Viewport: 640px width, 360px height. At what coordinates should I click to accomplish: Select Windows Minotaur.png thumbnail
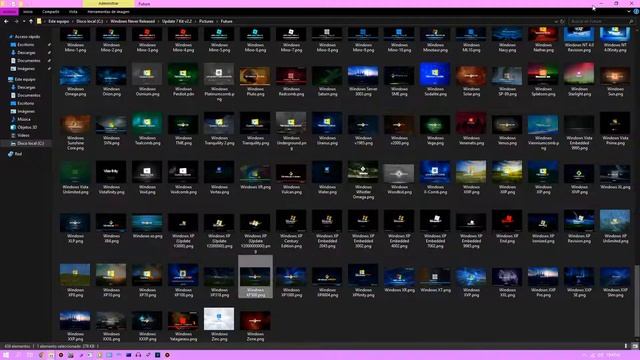point(435,40)
